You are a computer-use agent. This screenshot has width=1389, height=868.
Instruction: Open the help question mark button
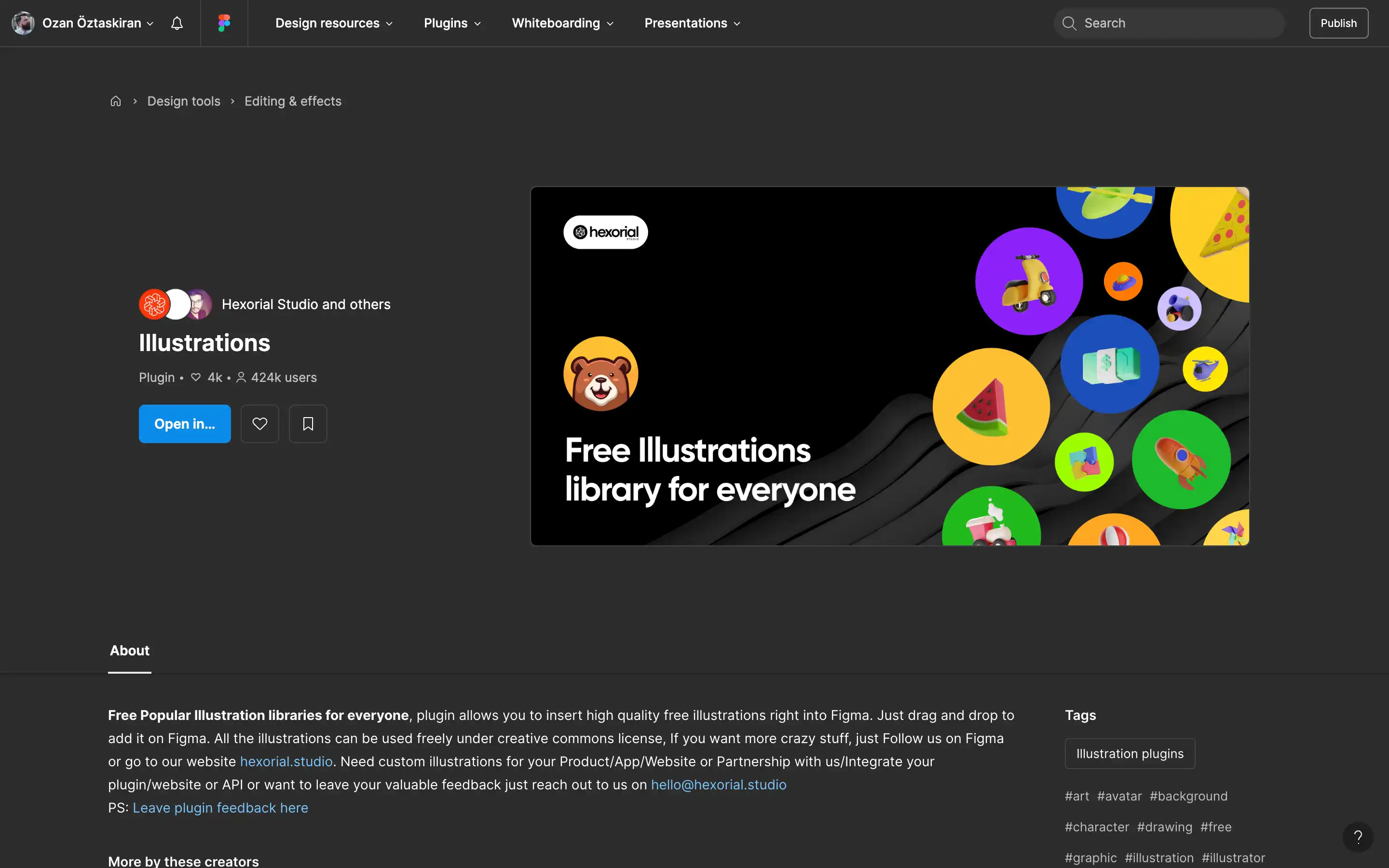point(1358,837)
